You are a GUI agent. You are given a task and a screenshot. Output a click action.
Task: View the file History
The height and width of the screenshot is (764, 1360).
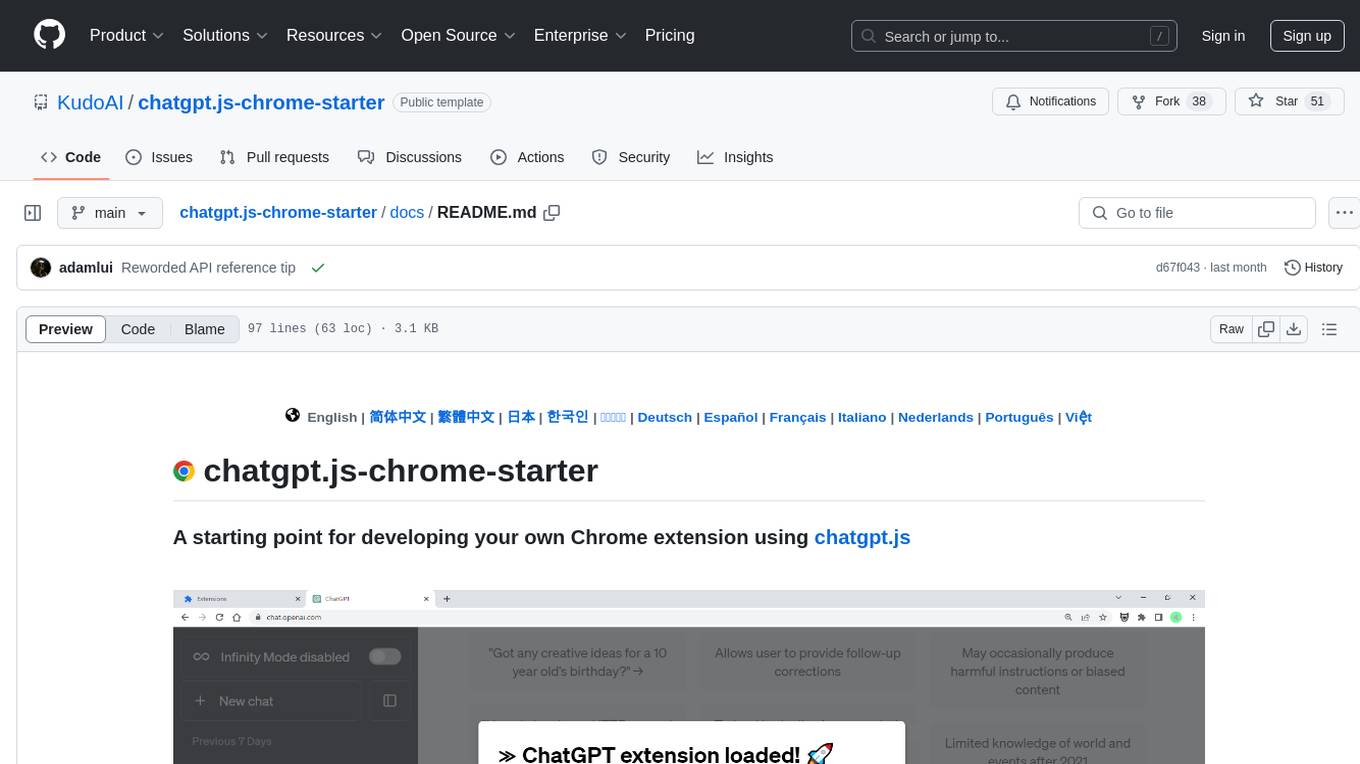pos(1313,268)
